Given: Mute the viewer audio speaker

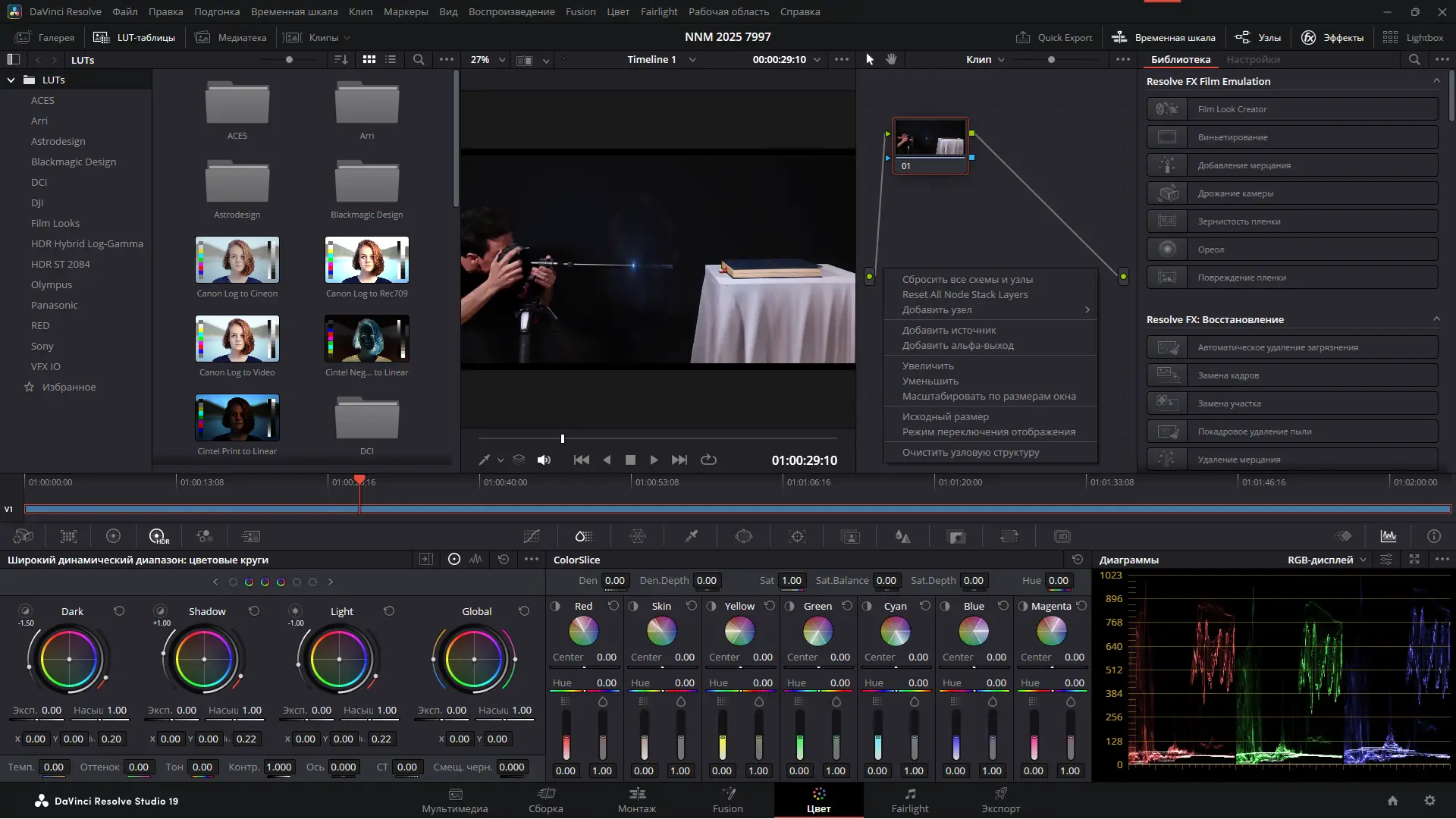Looking at the screenshot, I should 544,460.
